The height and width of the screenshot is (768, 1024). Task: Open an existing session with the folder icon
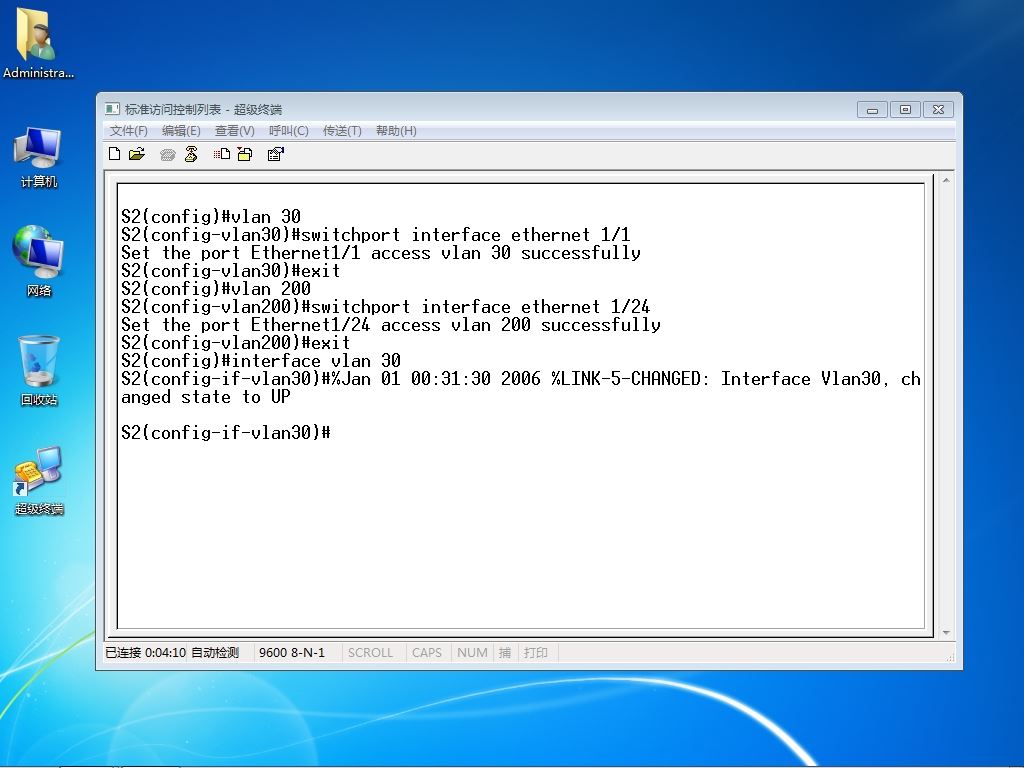tap(137, 154)
